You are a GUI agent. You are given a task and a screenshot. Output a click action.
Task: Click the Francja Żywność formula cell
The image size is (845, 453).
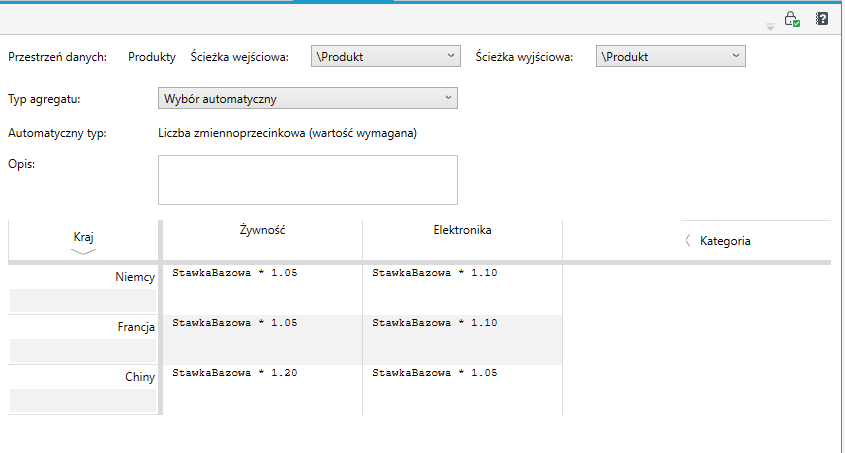(262, 340)
